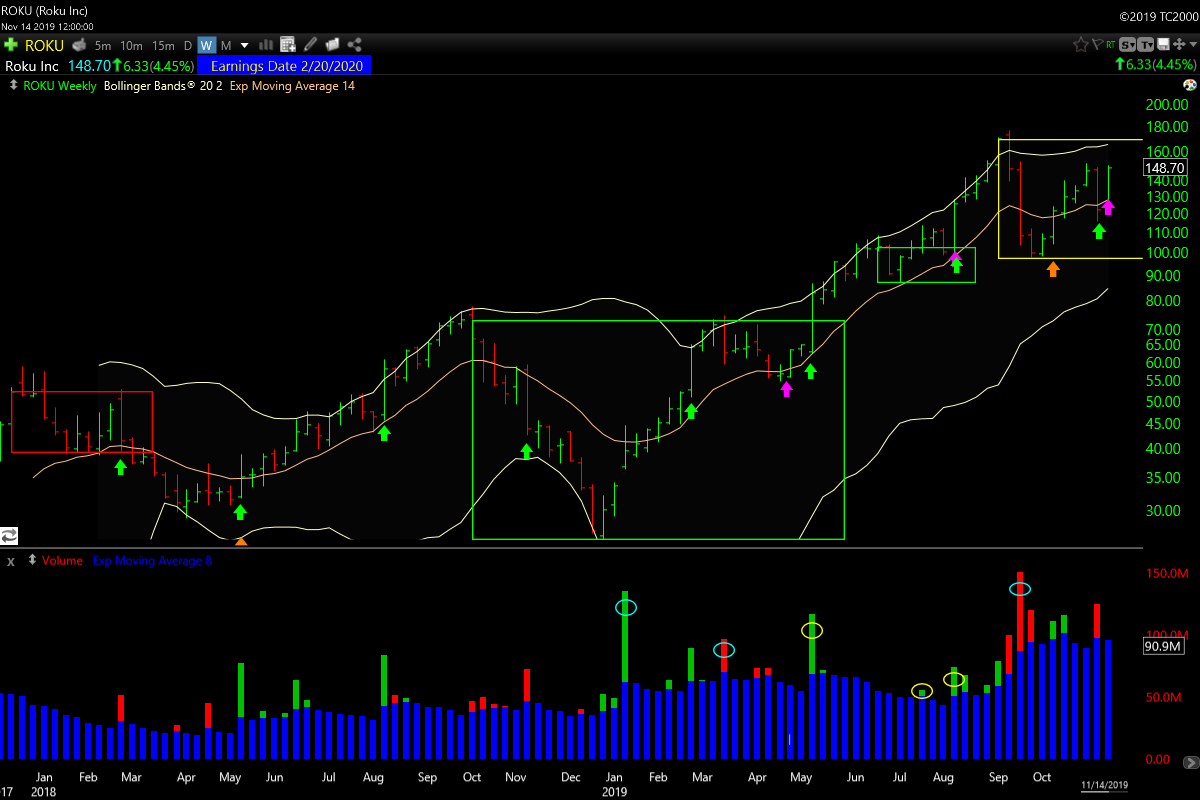The height and width of the screenshot is (800, 1200).
Task: Open the T dropdown button
Action: [x=1145, y=44]
